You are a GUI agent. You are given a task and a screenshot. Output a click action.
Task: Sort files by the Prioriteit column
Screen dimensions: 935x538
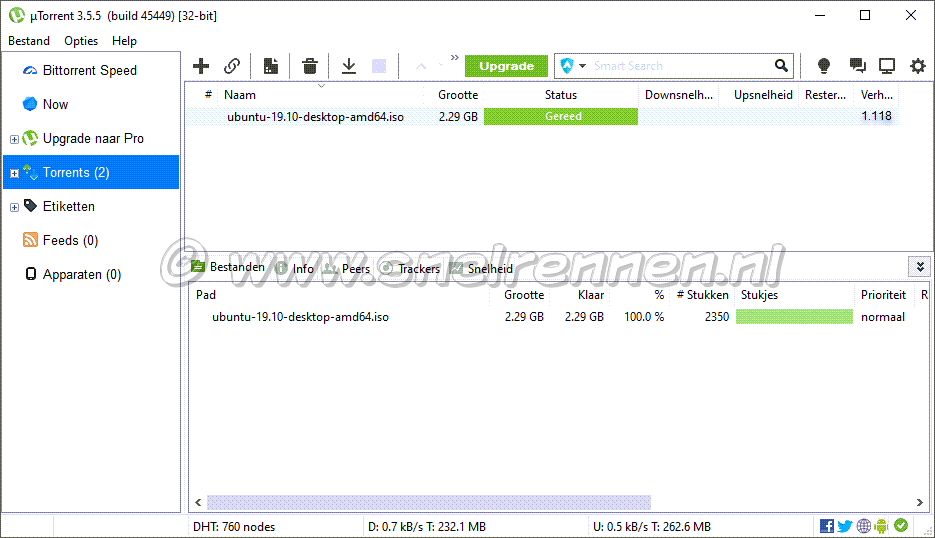tap(883, 295)
